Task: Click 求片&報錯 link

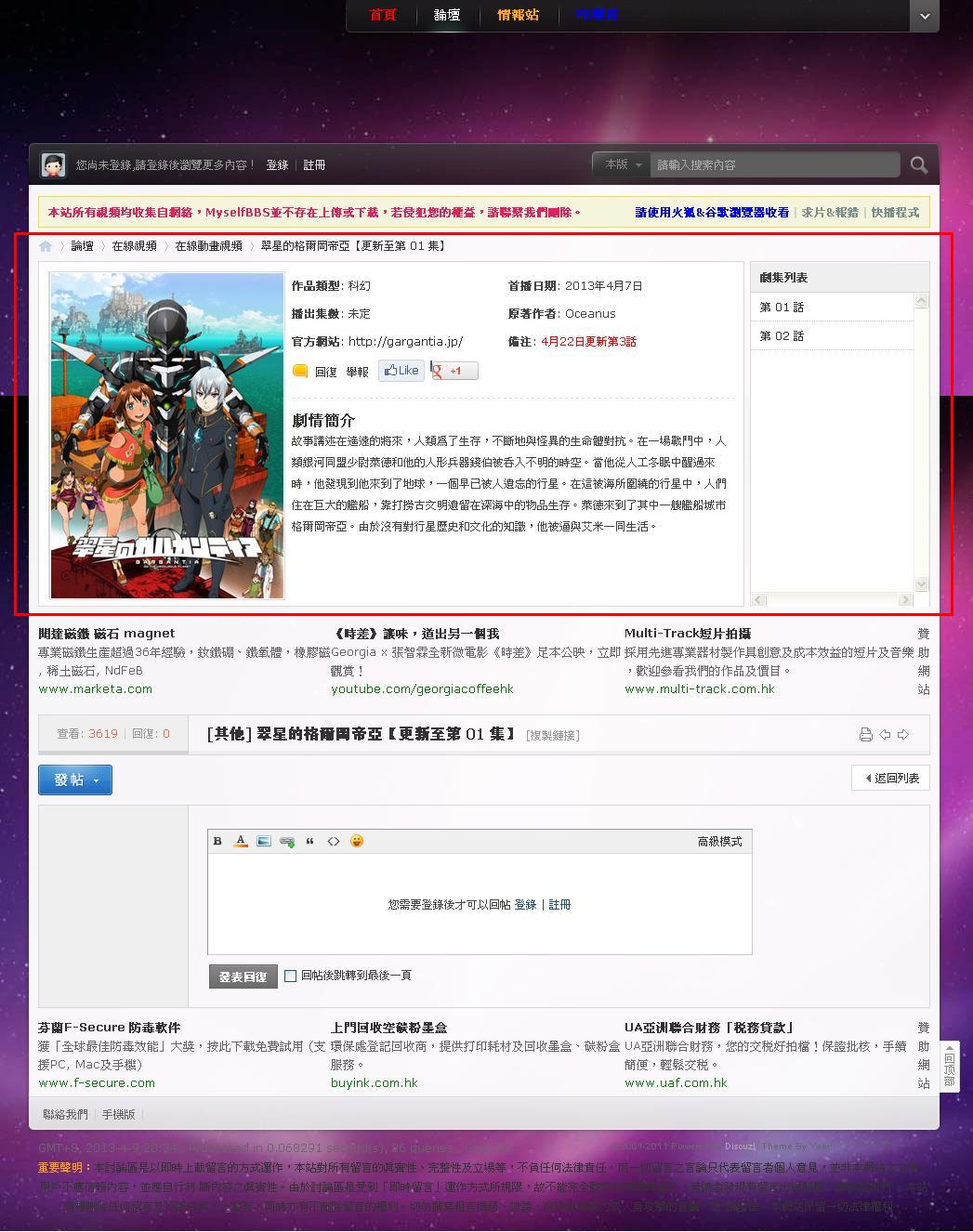Action: (x=830, y=212)
